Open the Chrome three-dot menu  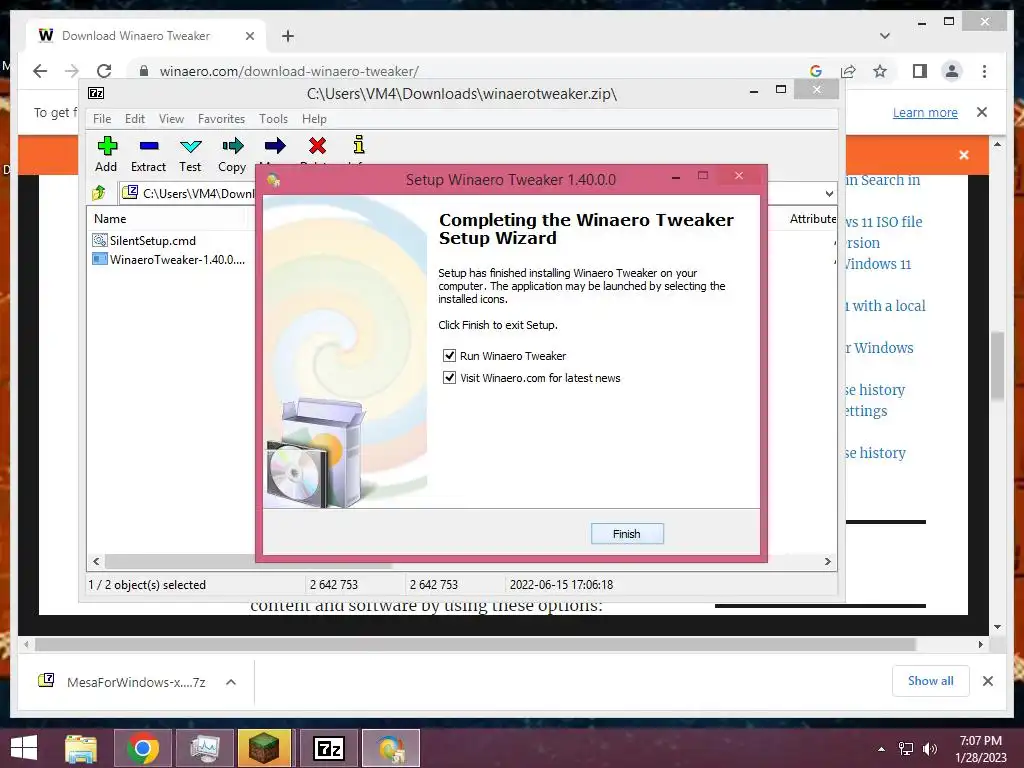tap(984, 71)
